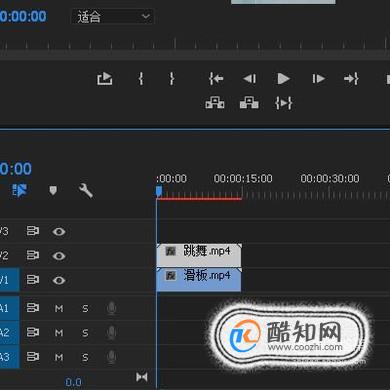Click the Lift button icon
This screenshot has height=390, width=390.
pos(215,103)
